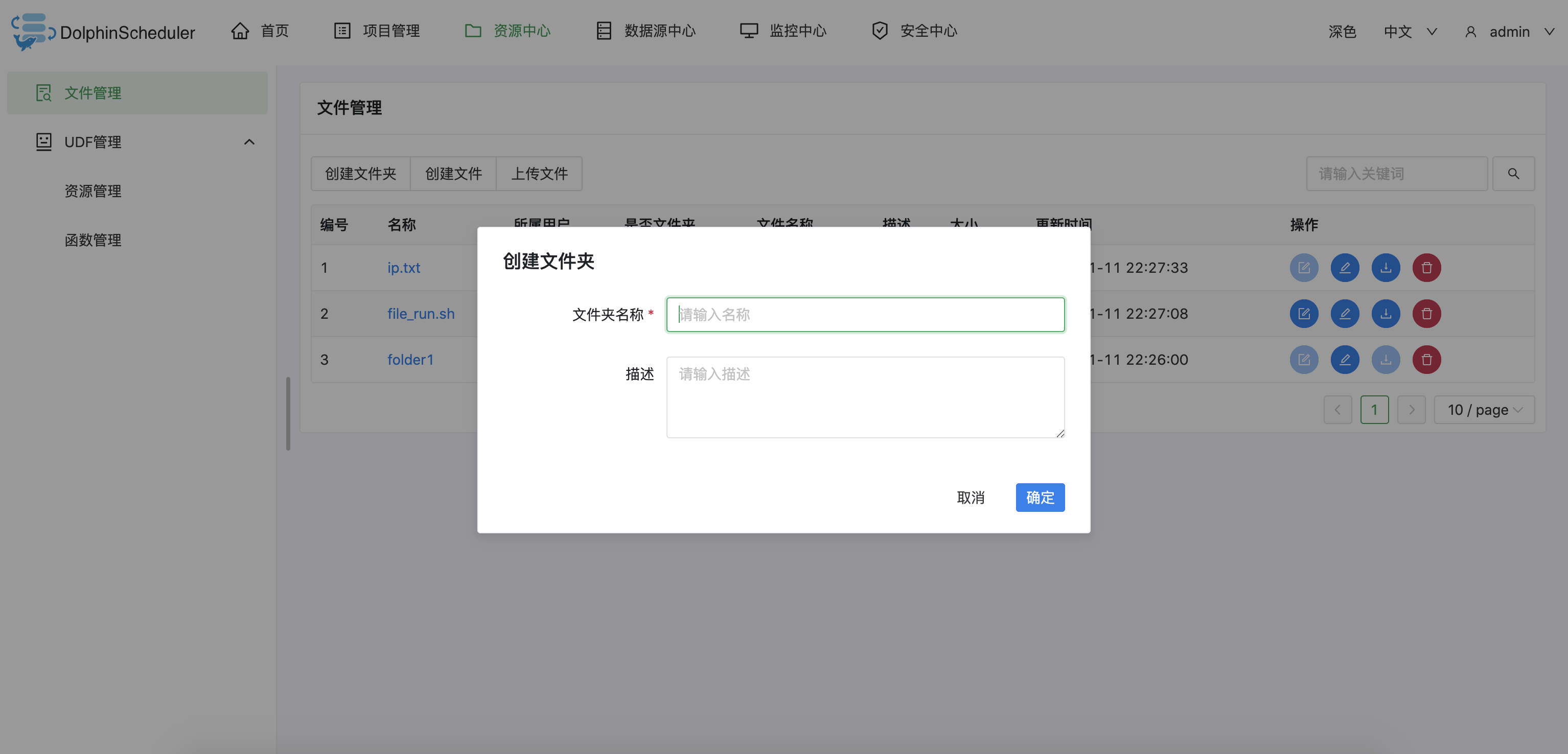Click into the 描述 description textarea
This screenshot has height=754, width=1568.
pos(865,397)
